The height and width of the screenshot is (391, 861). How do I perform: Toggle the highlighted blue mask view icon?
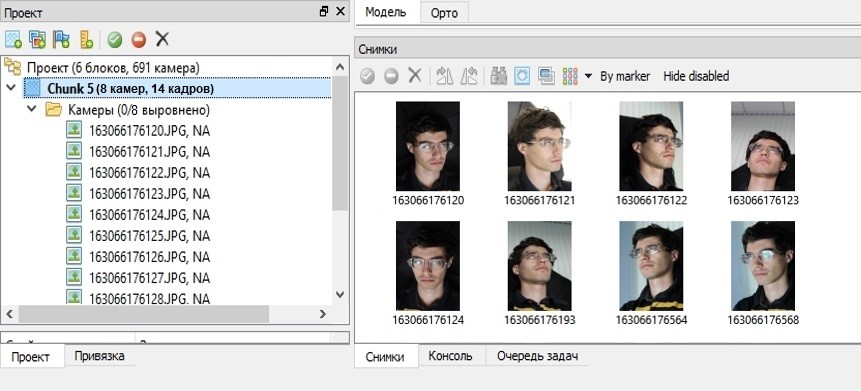pos(522,76)
